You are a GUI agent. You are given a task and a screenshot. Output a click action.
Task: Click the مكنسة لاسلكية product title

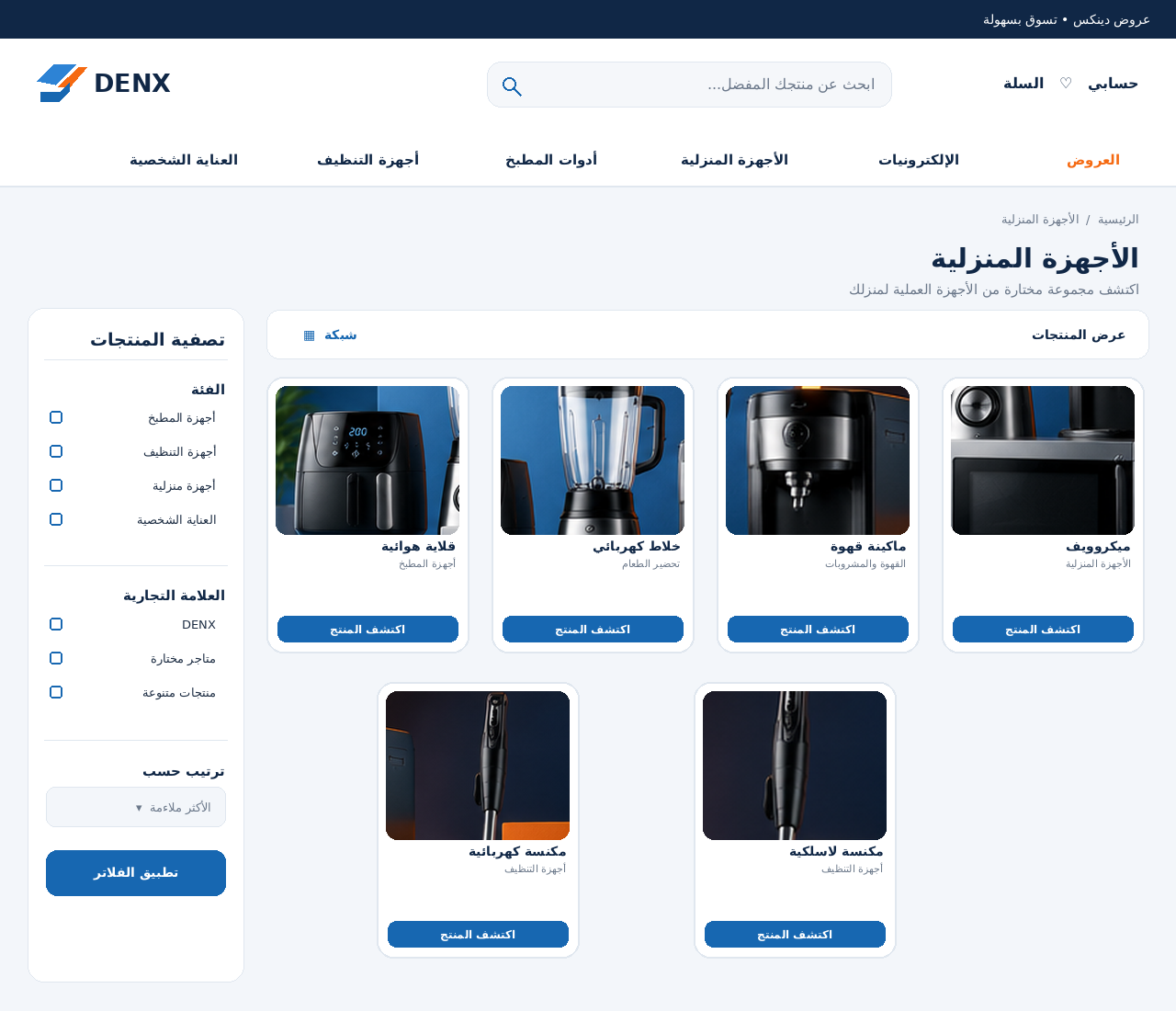[836, 852]
